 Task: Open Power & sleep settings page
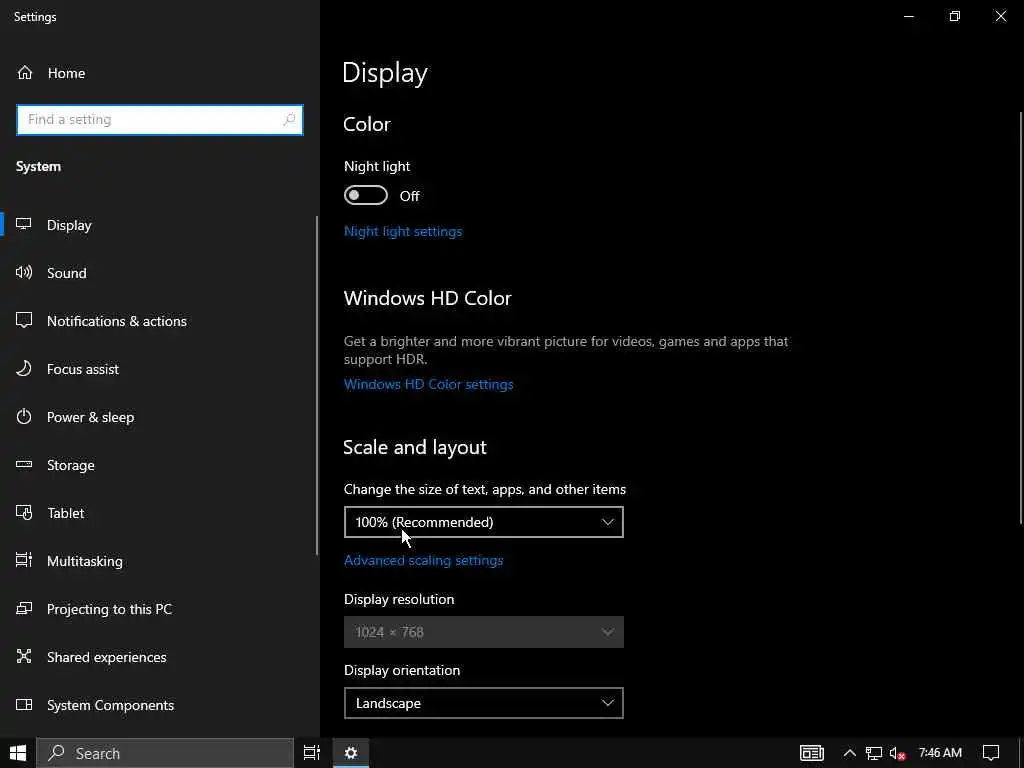159,417
